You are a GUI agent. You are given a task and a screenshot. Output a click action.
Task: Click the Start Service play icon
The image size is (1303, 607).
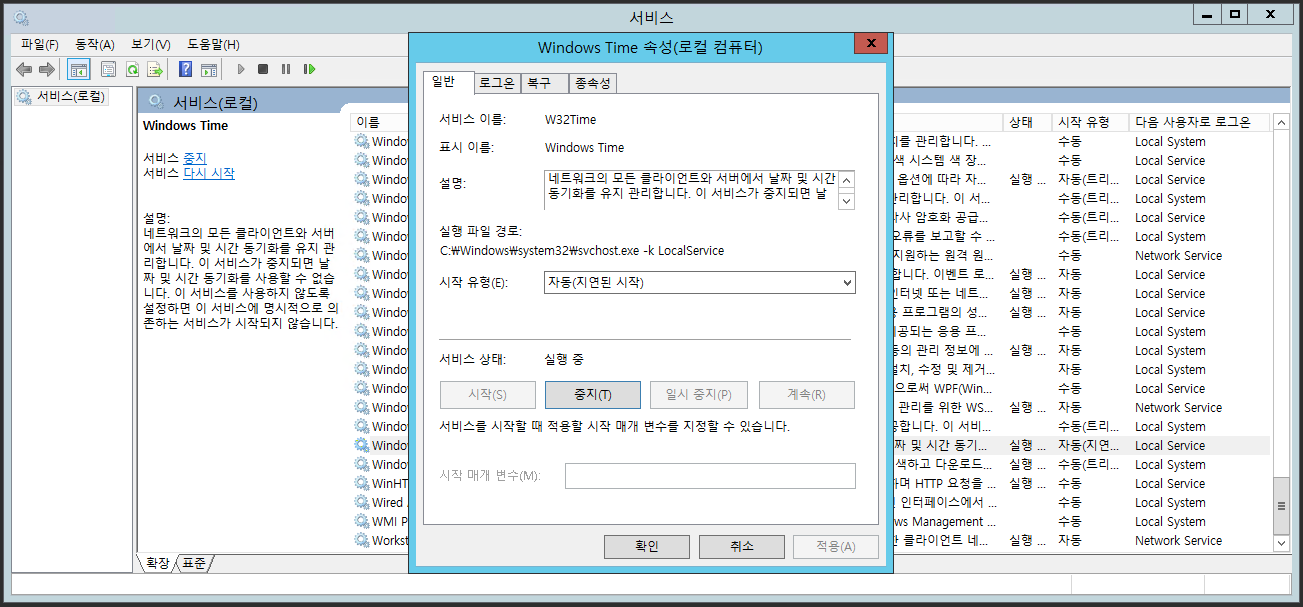[241, 69]
